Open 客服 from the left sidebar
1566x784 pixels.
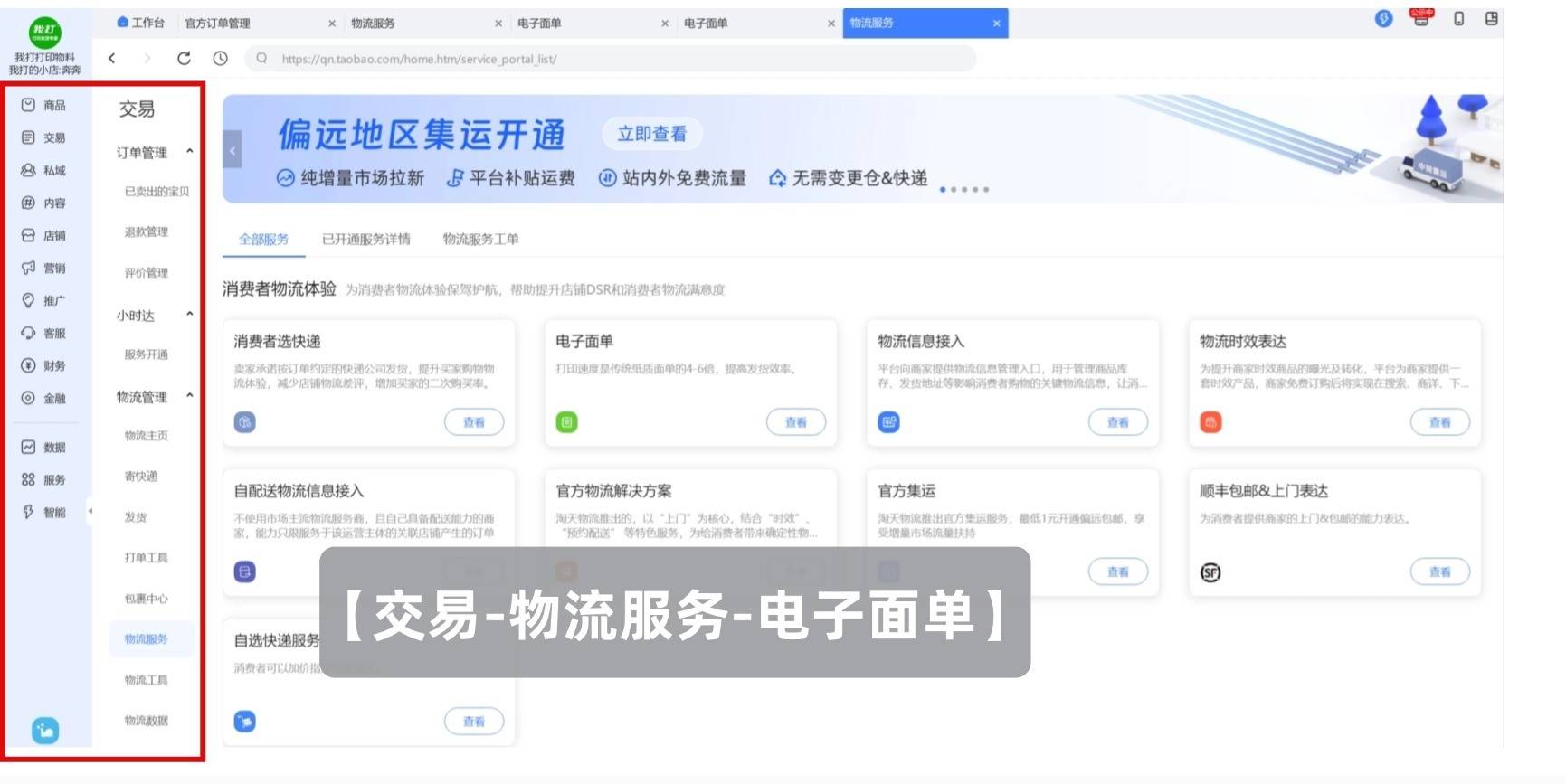43,333
